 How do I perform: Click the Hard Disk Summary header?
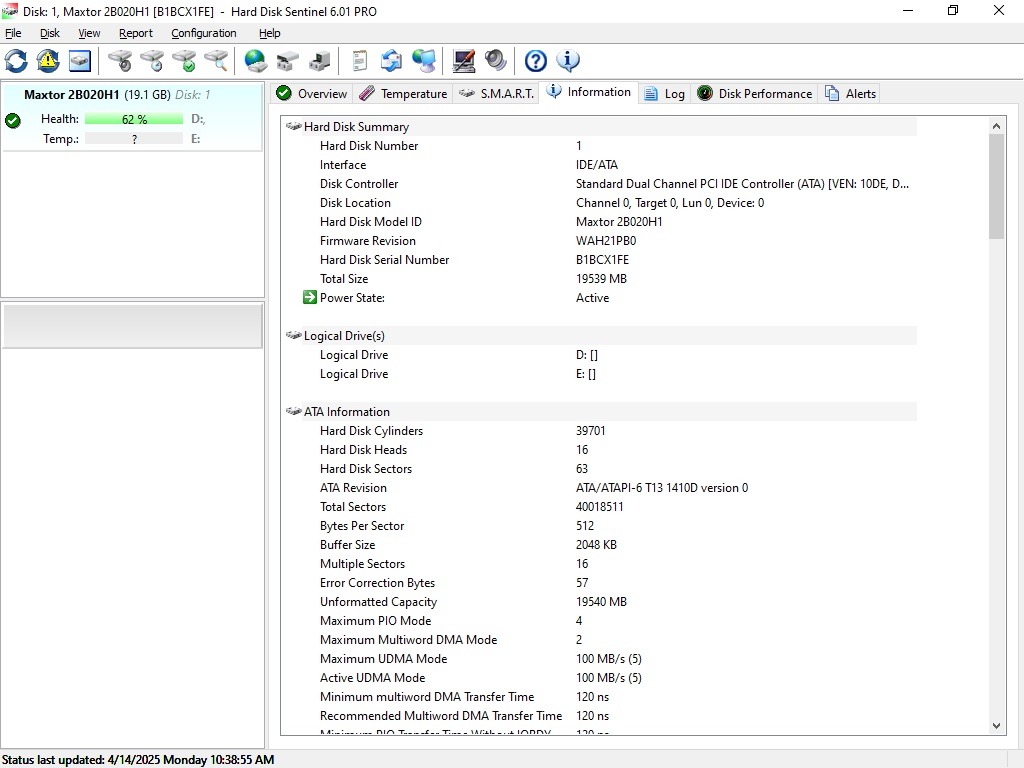[x=356, y=127]
